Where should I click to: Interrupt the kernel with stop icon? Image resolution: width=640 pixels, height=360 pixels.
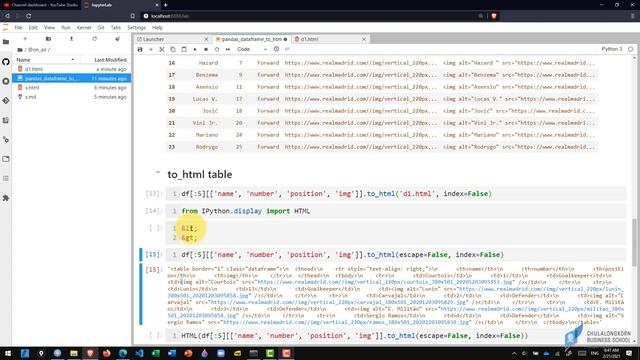(206, 49)
